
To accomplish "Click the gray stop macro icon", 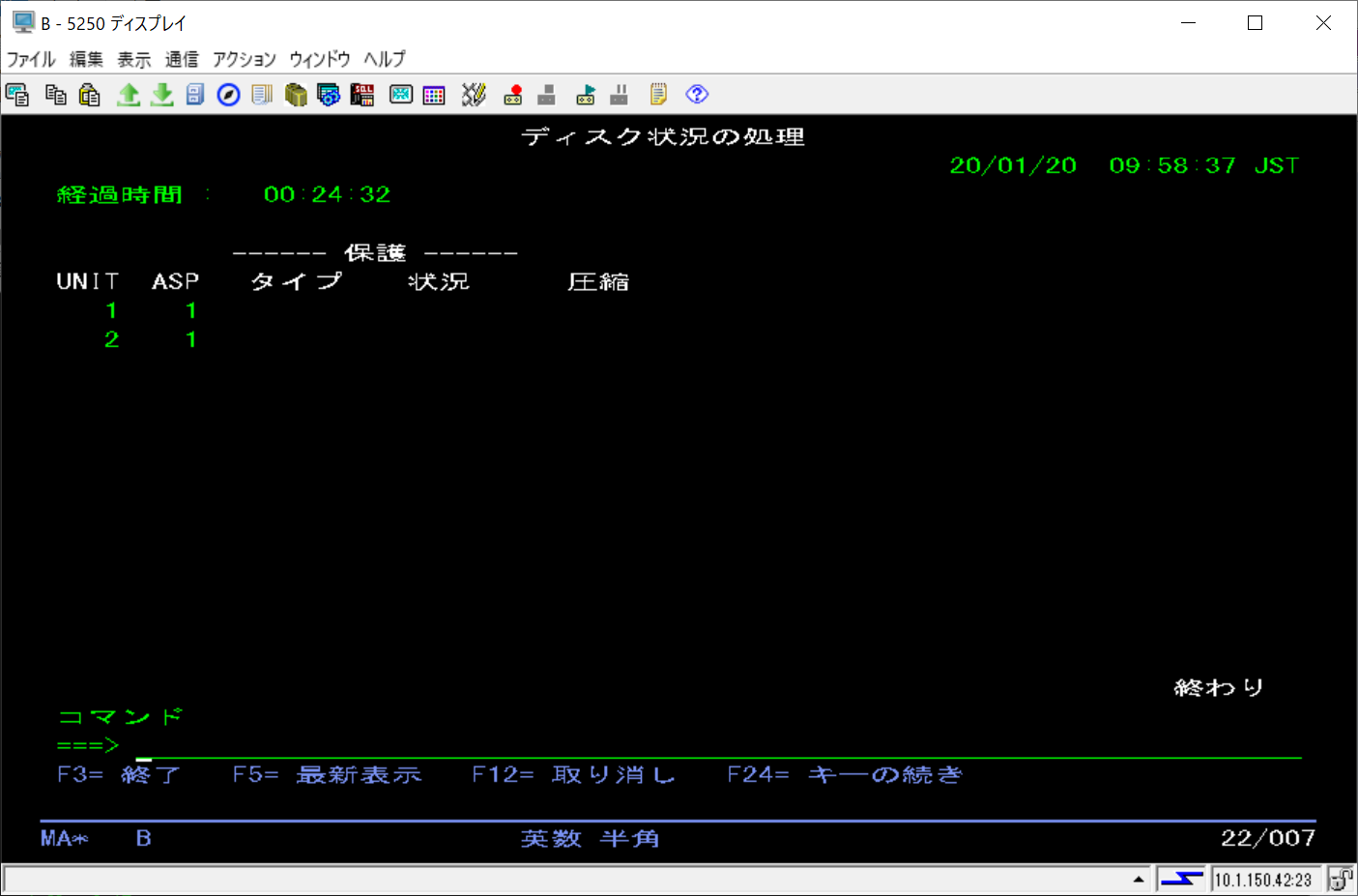I will pyautogui.click(x=546, y=95).
